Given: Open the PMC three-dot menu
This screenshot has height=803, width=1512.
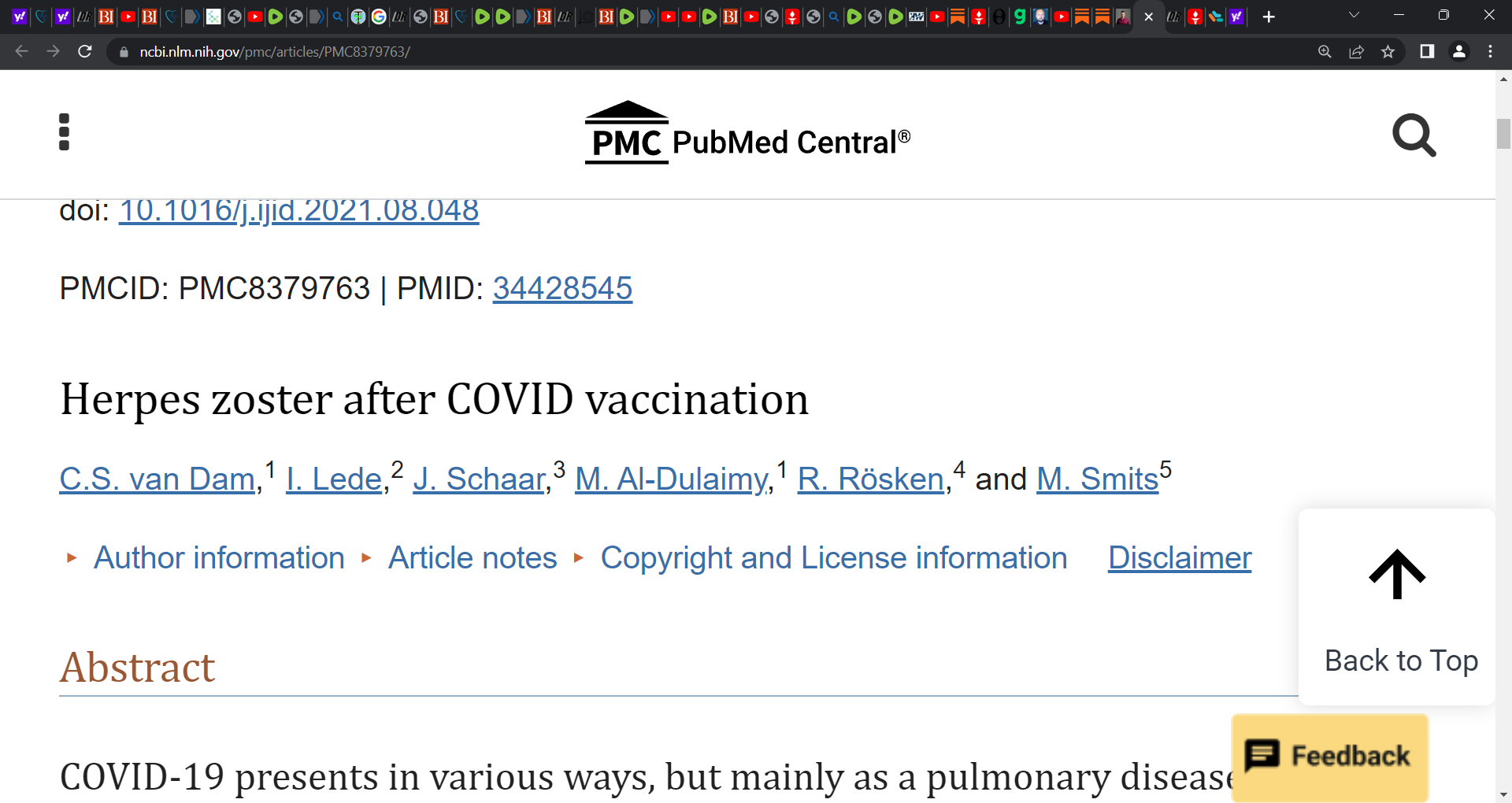Looking at the screenshot, I should tap(64, 132).
